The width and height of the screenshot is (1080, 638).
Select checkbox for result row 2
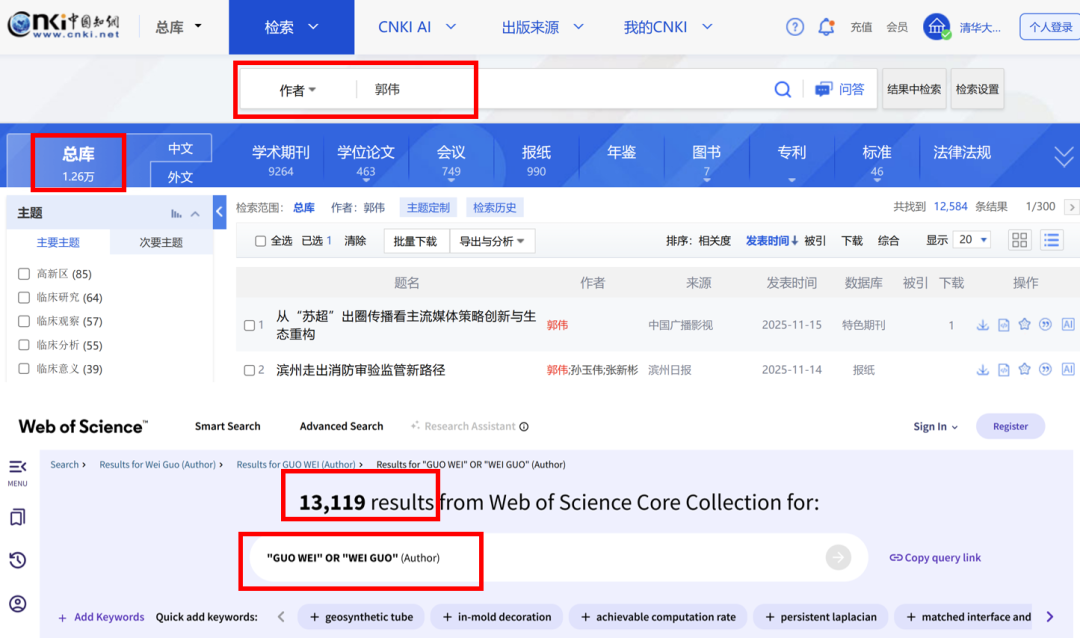(x=250, y=370)
